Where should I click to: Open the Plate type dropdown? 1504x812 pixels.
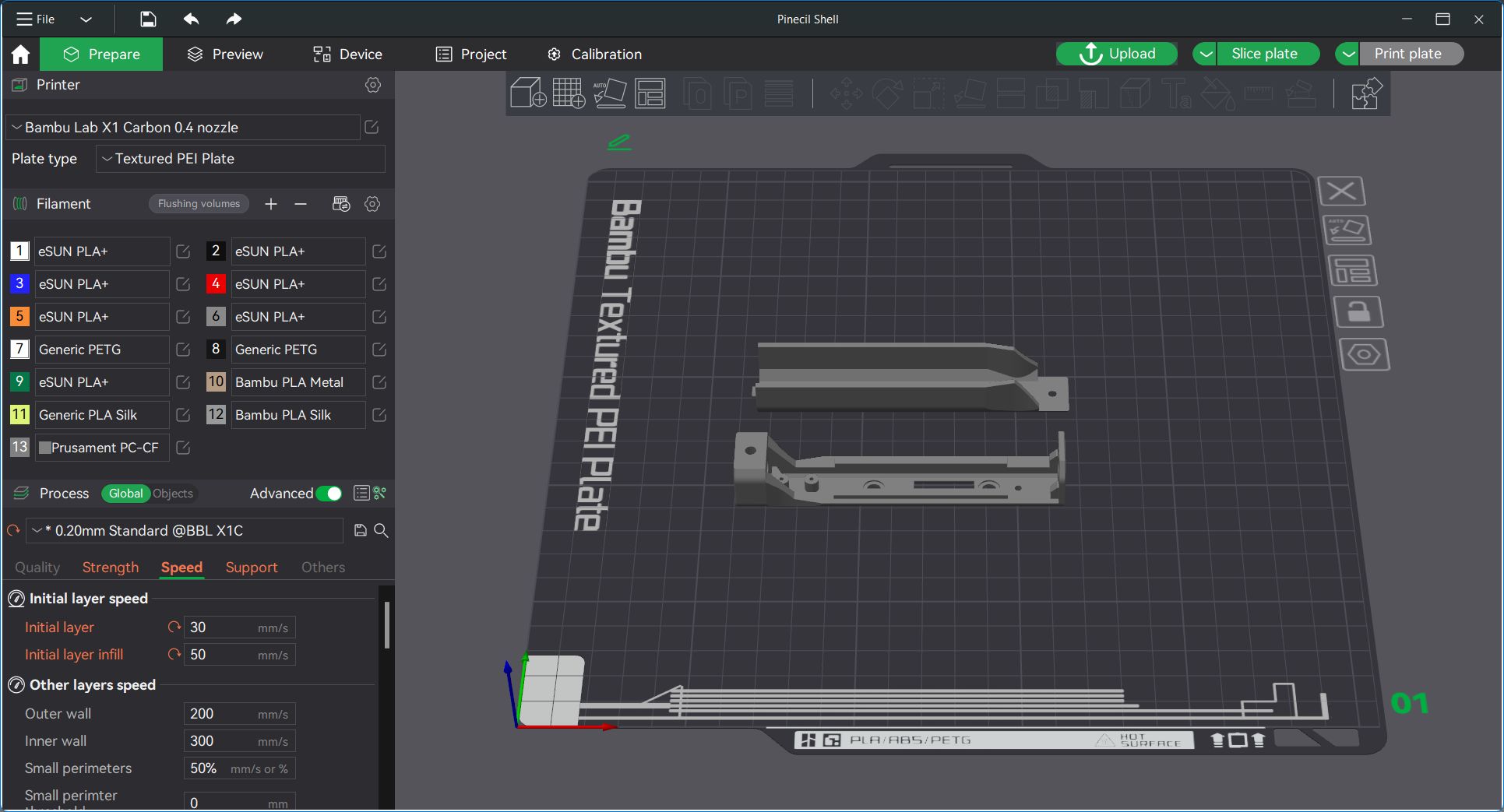click(240, 159)
